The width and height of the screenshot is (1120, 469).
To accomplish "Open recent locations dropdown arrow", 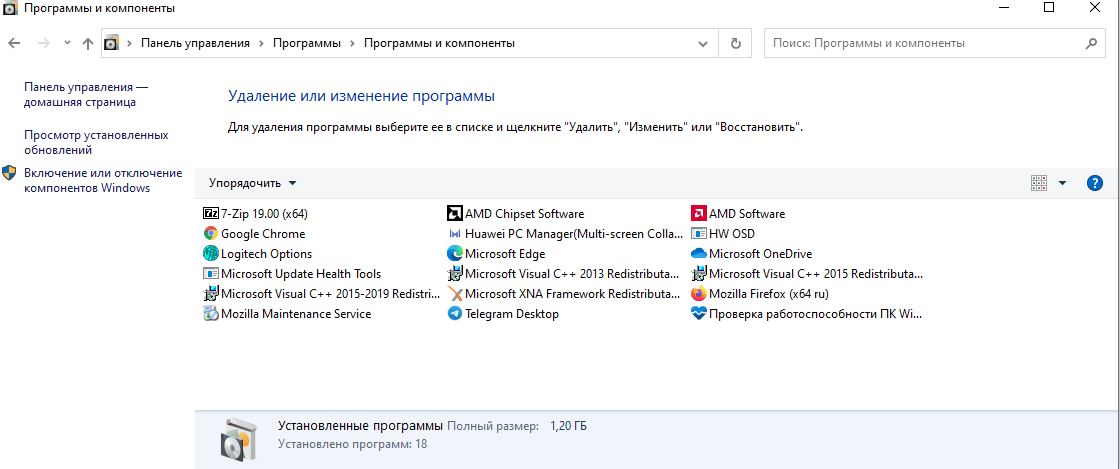I will point(67,43).
